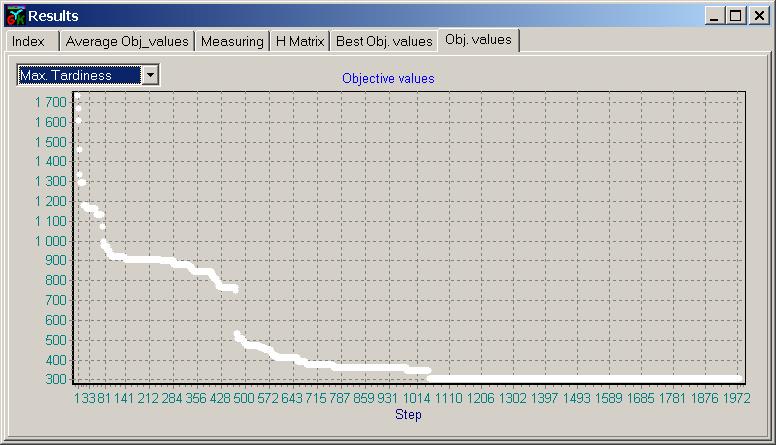Click the 284 step axis label
The height and width of the screenshot is (445, 776).
tap(172, 398)
